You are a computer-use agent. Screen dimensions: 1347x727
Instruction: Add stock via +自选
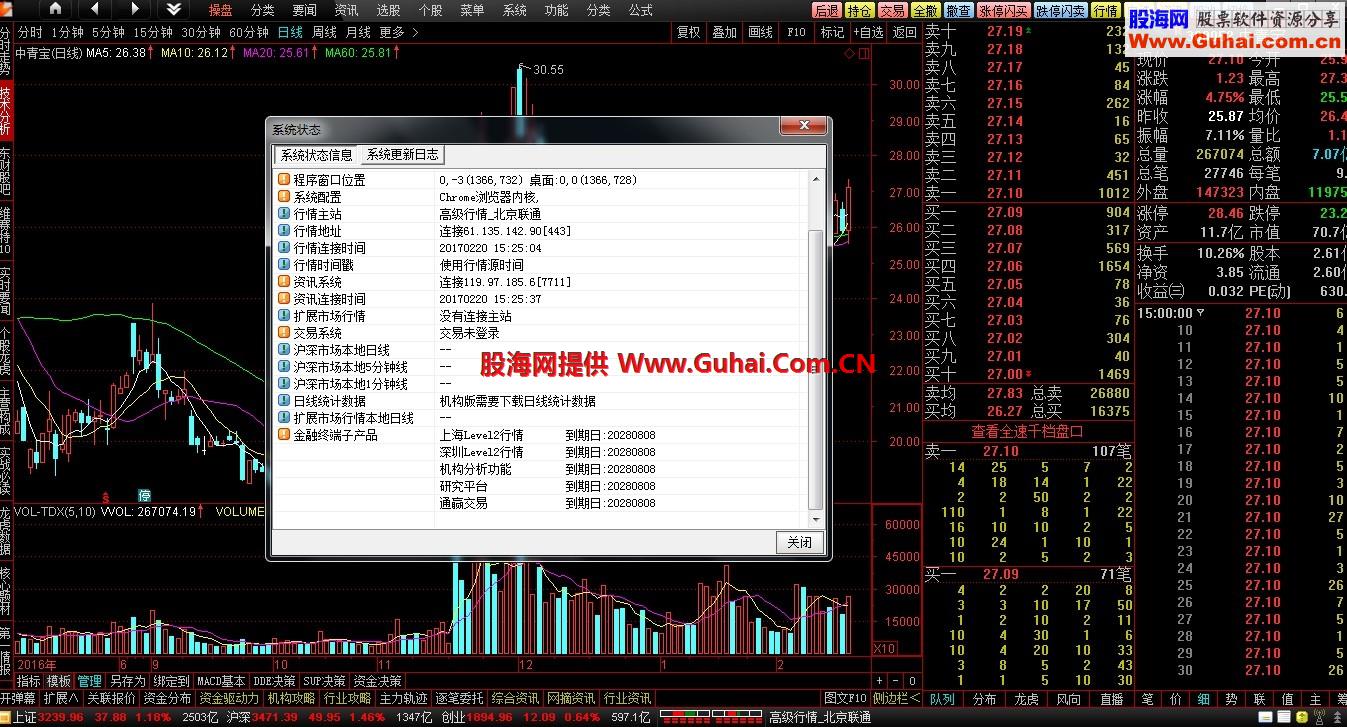tap(868, 32)
